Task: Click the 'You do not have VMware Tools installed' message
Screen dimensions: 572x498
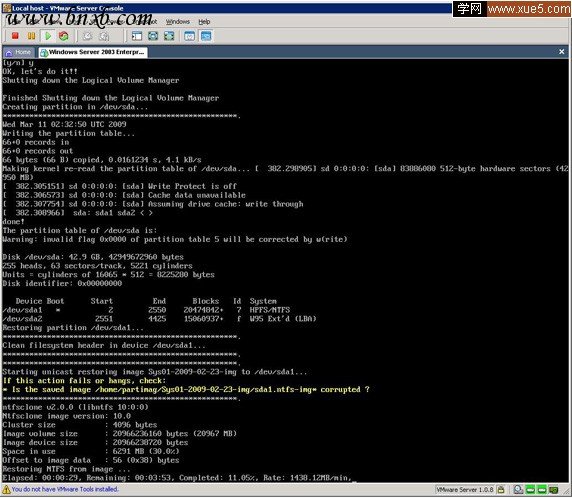Action: (x=65, y=489)
